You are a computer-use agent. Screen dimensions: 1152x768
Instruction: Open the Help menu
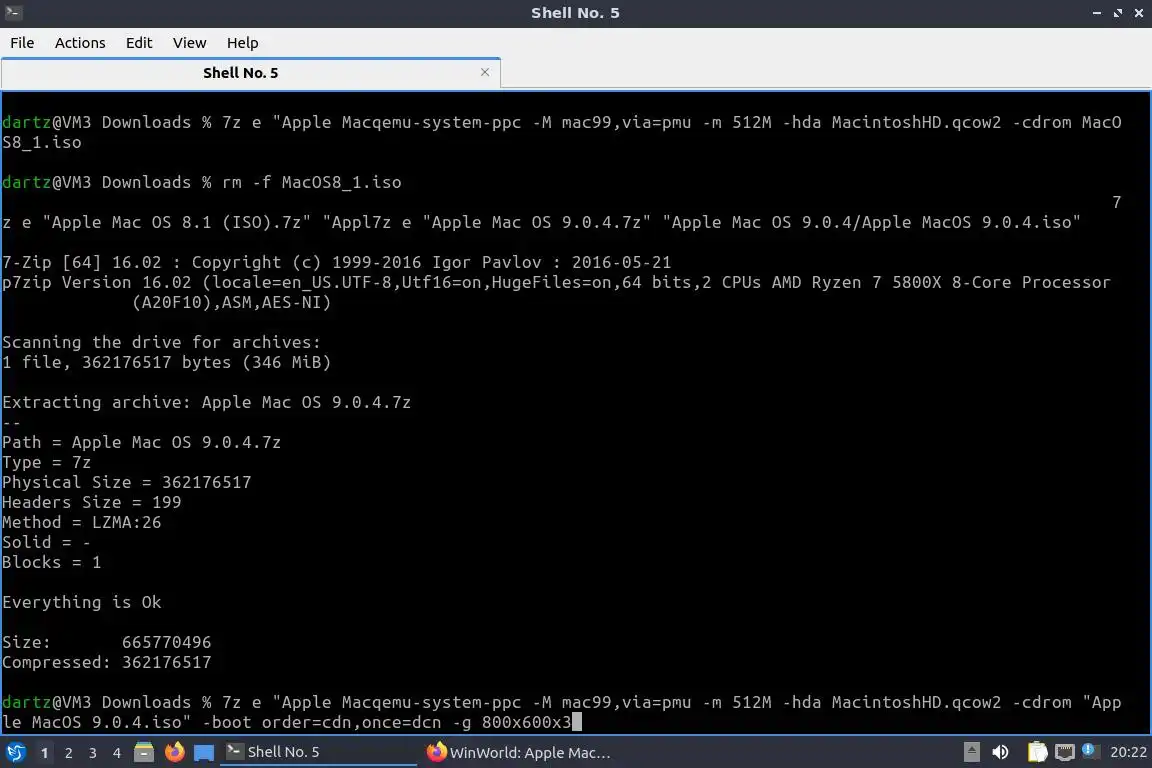(242, 43)
